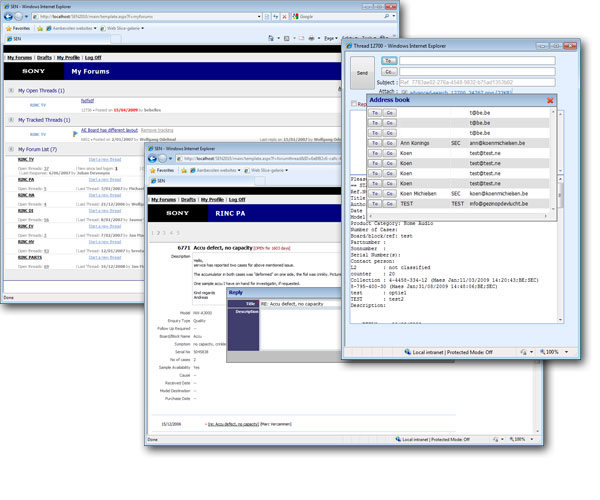Click tracking flag beside AE Board thread
This screenshot has width=600, height=500.
click(x=75, y=134)
